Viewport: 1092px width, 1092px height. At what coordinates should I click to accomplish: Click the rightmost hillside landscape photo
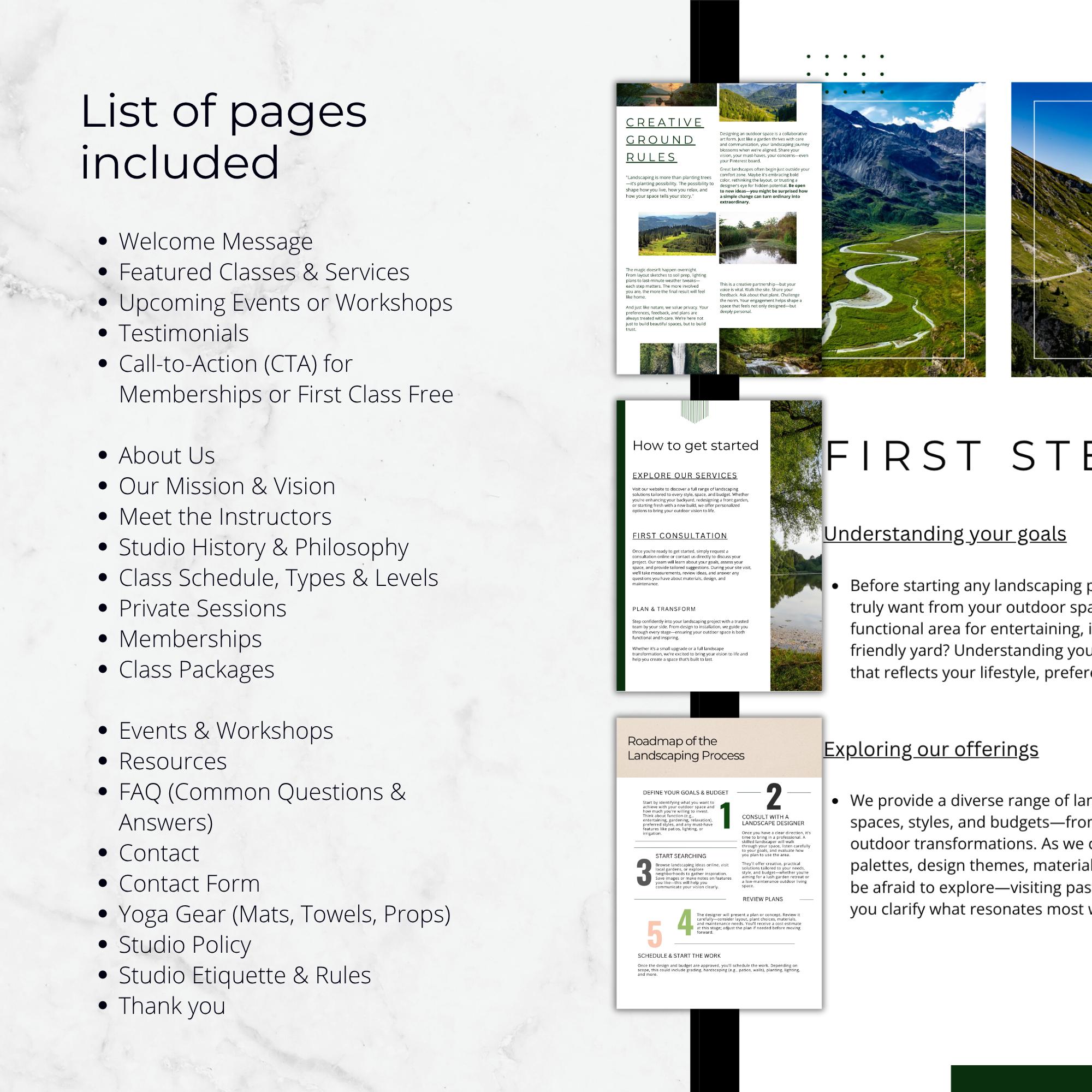(x=1057, y=238)
